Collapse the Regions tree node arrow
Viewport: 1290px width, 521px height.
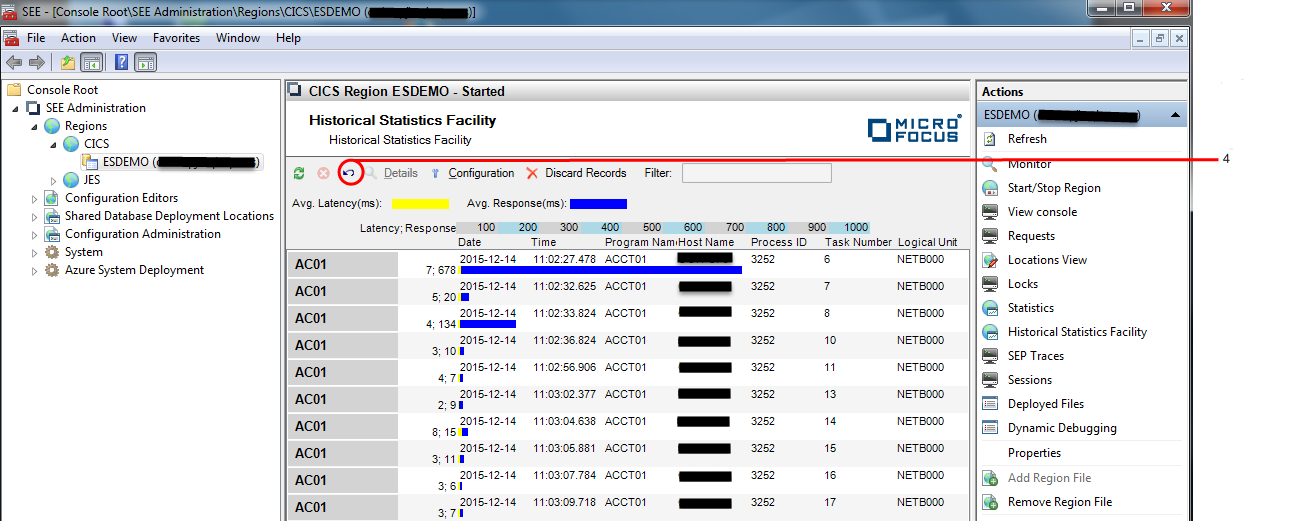pyautogui.click(x=35, y=126)
